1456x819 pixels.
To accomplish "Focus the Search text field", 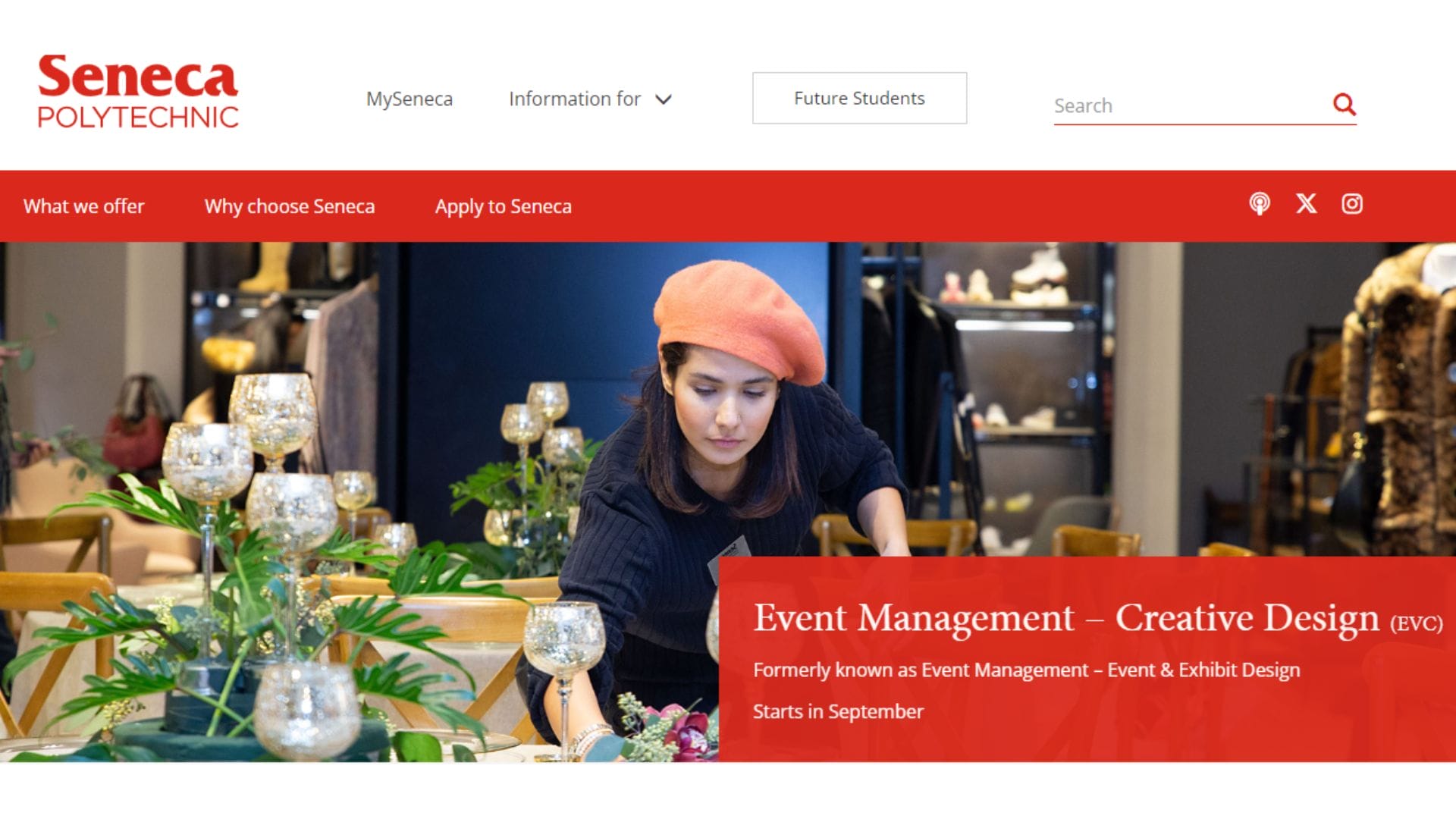I will click(1191, 105).
